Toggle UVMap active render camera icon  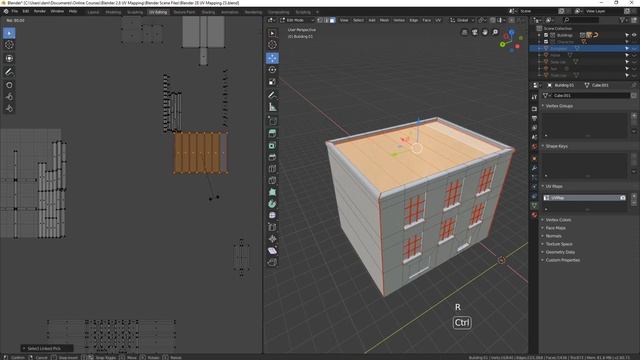(623, 198)
